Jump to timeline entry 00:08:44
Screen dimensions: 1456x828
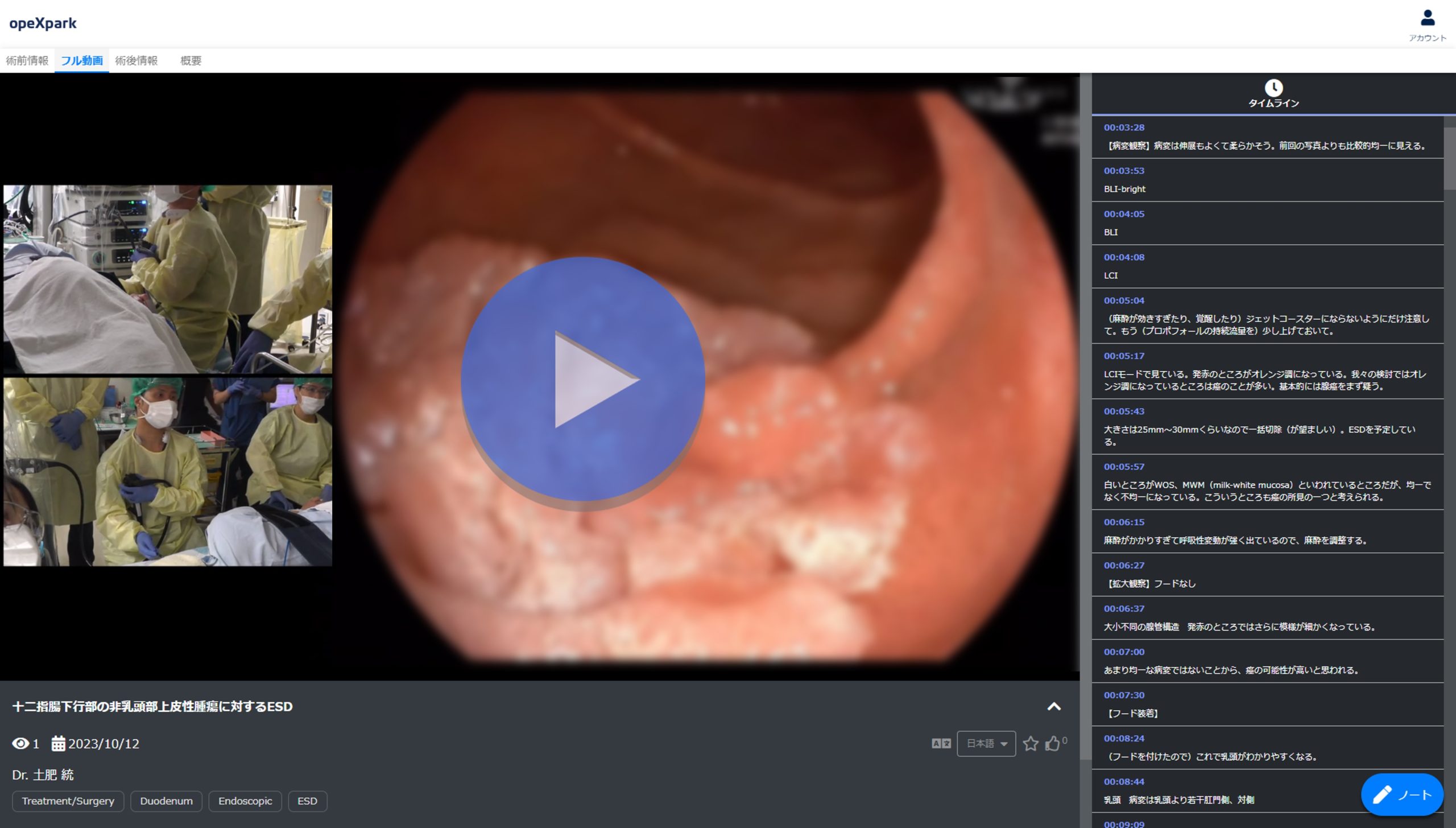[1267, 790]
